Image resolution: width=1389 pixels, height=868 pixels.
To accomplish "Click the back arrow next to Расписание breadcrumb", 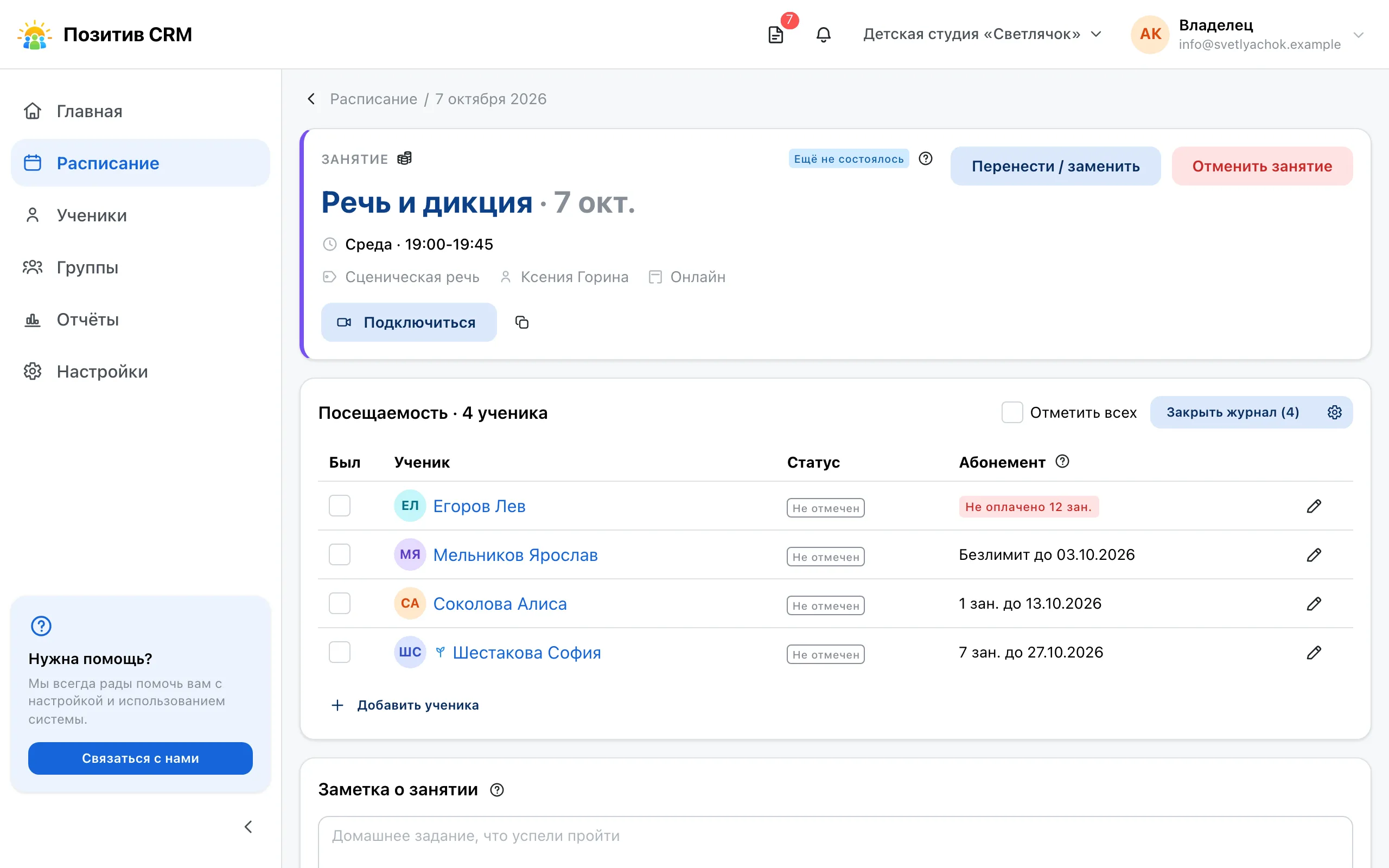I will [311, 99].
